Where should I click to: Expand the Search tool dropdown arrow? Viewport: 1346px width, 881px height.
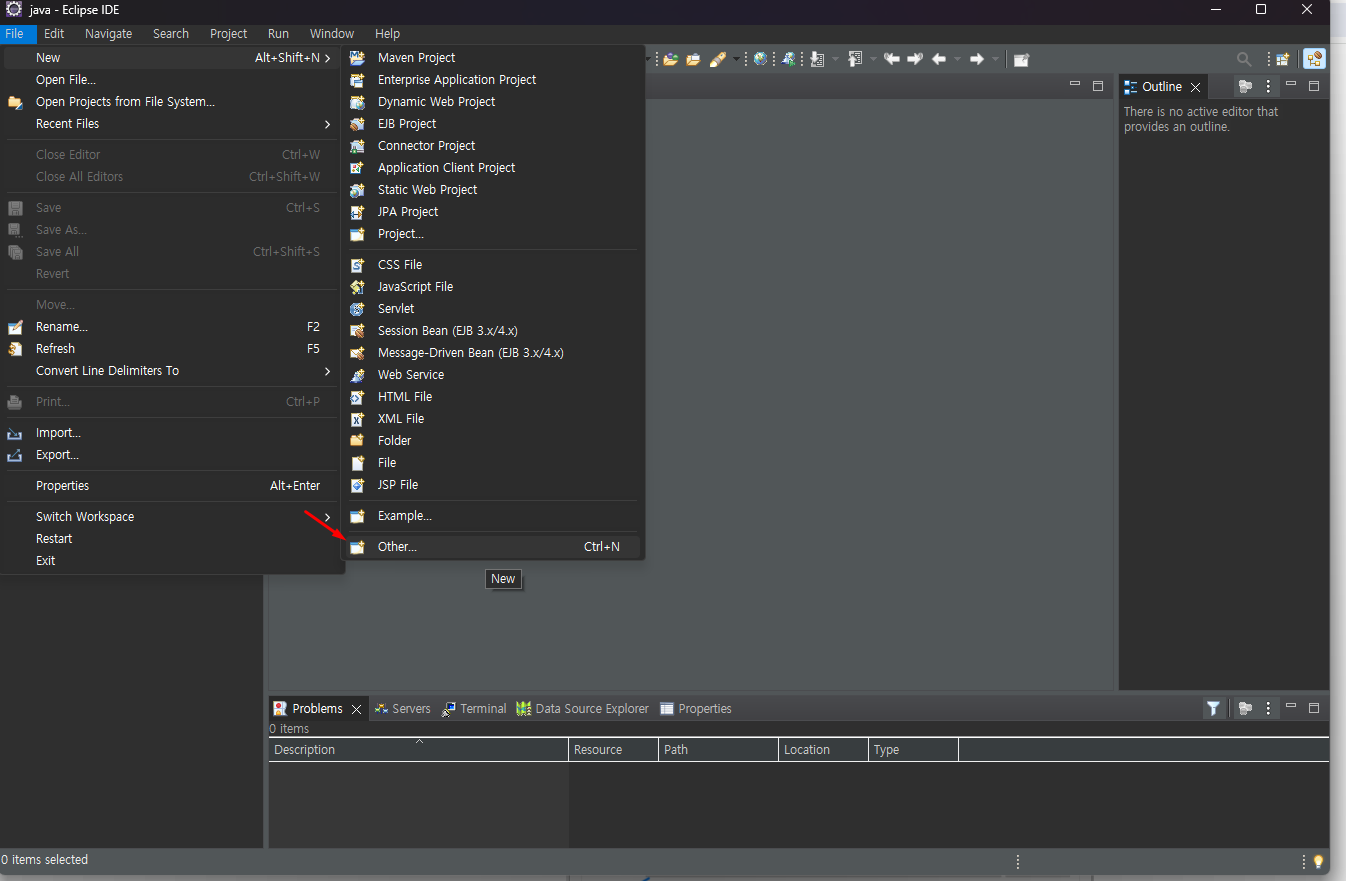(x=736, y=59)
